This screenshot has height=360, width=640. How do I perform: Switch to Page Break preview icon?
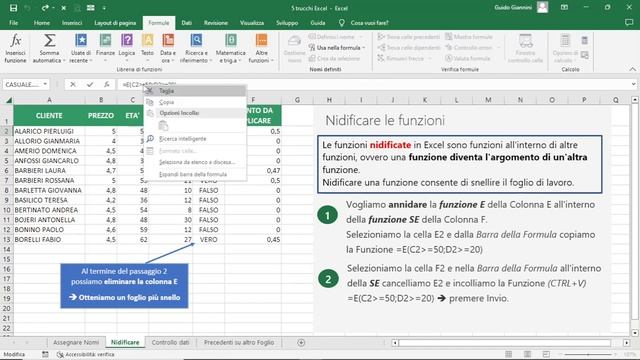tap(546, 354)
